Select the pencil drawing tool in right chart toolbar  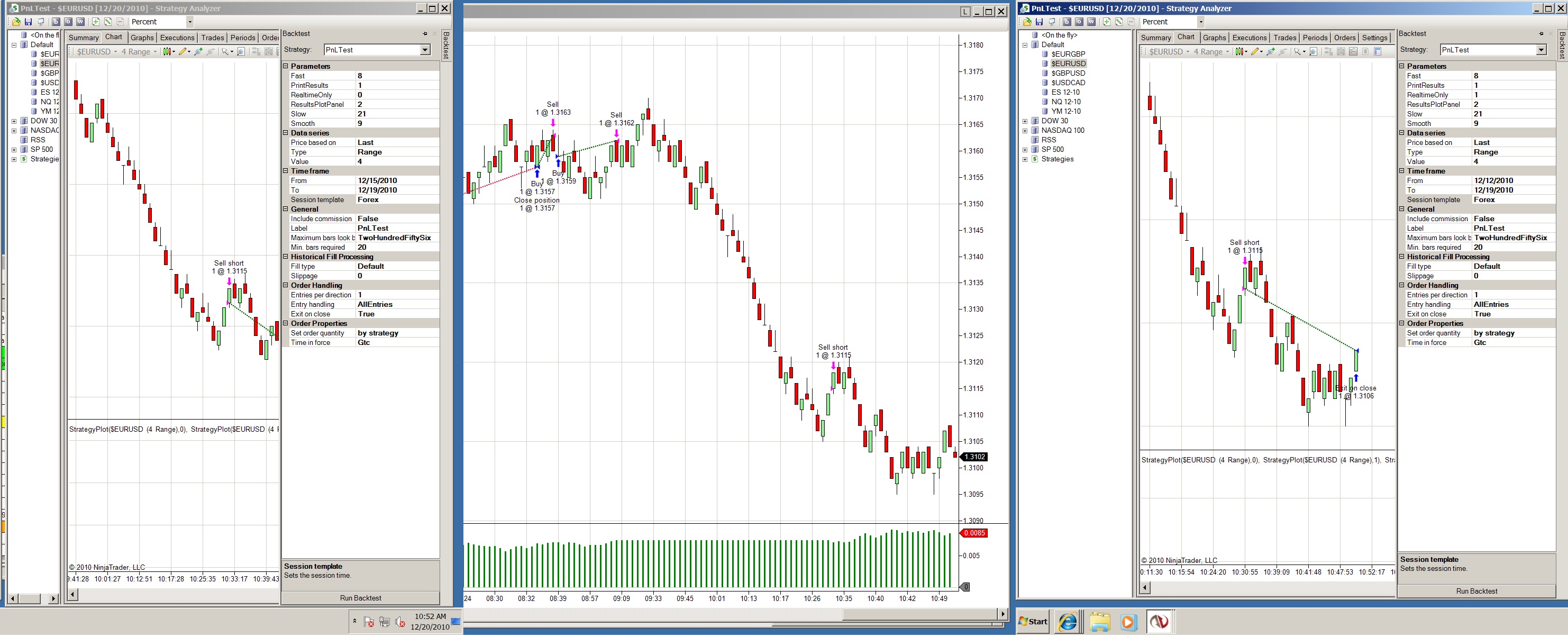(1255, 52)
